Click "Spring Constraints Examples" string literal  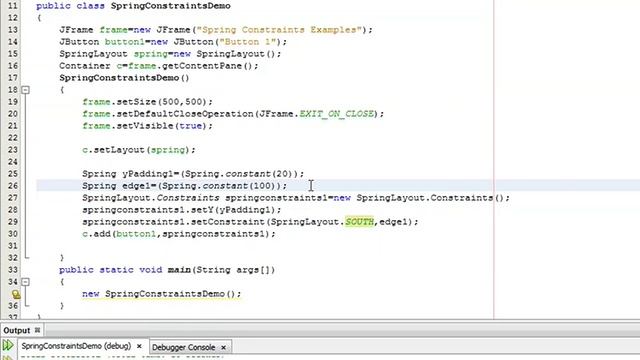280,30
